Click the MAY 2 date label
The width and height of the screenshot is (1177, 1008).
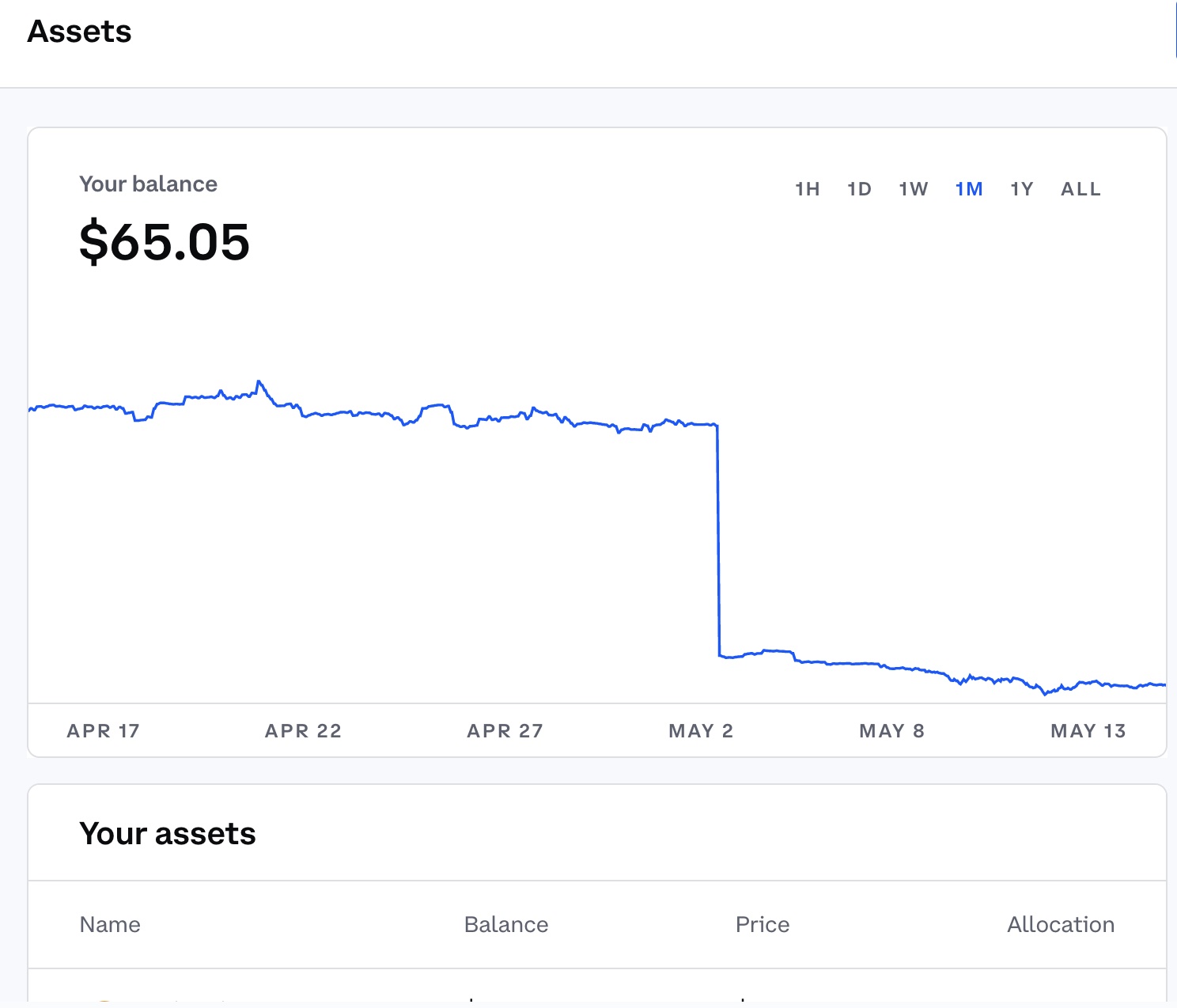(701, 731)
